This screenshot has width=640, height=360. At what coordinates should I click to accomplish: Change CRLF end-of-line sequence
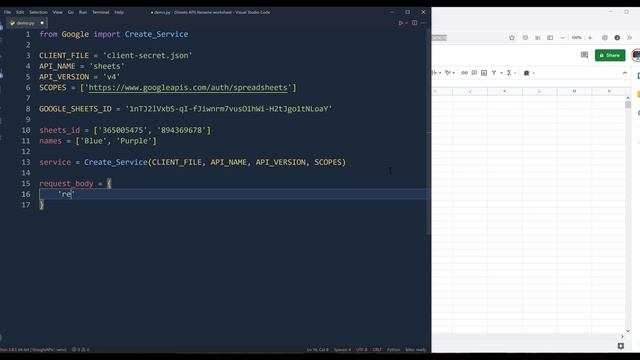(377, 350)
